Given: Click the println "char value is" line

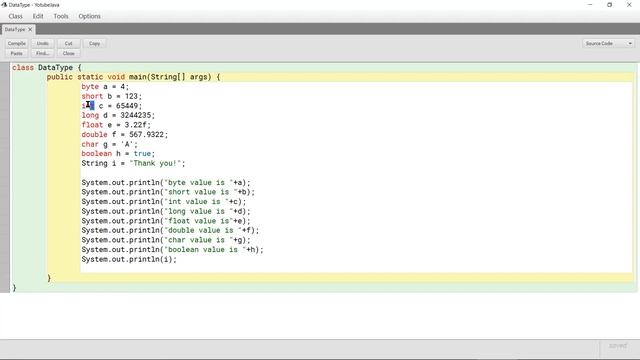Looking at the screenshot, I should click(166, 240).
